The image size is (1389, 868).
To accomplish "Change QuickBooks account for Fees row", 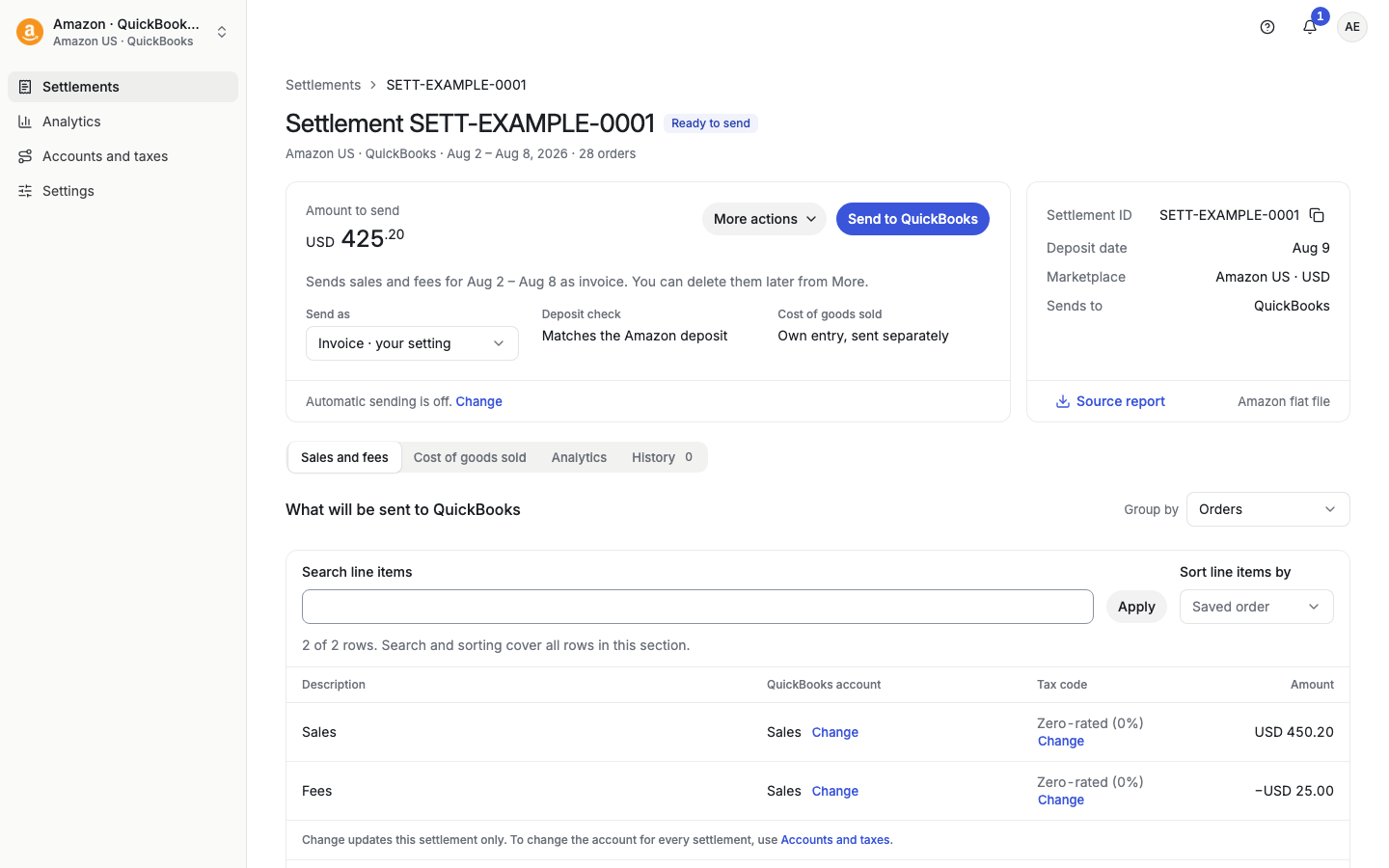I will pyautogui.click(x=834, y=791).
